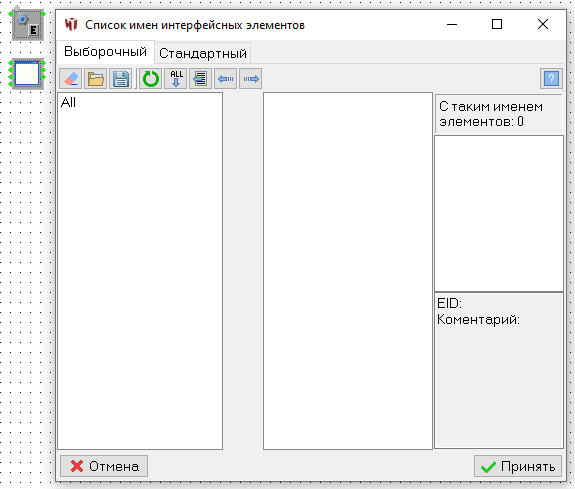The width and height of the screenshot is (575, 489).
Task: Select the gear element with E badge
Action: (28, 25)
